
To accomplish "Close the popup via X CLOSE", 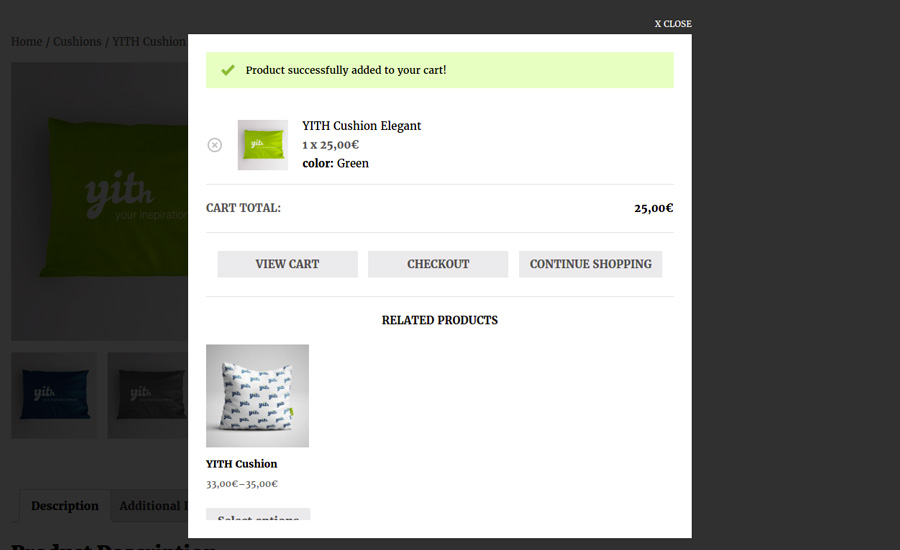I will 673,24.
